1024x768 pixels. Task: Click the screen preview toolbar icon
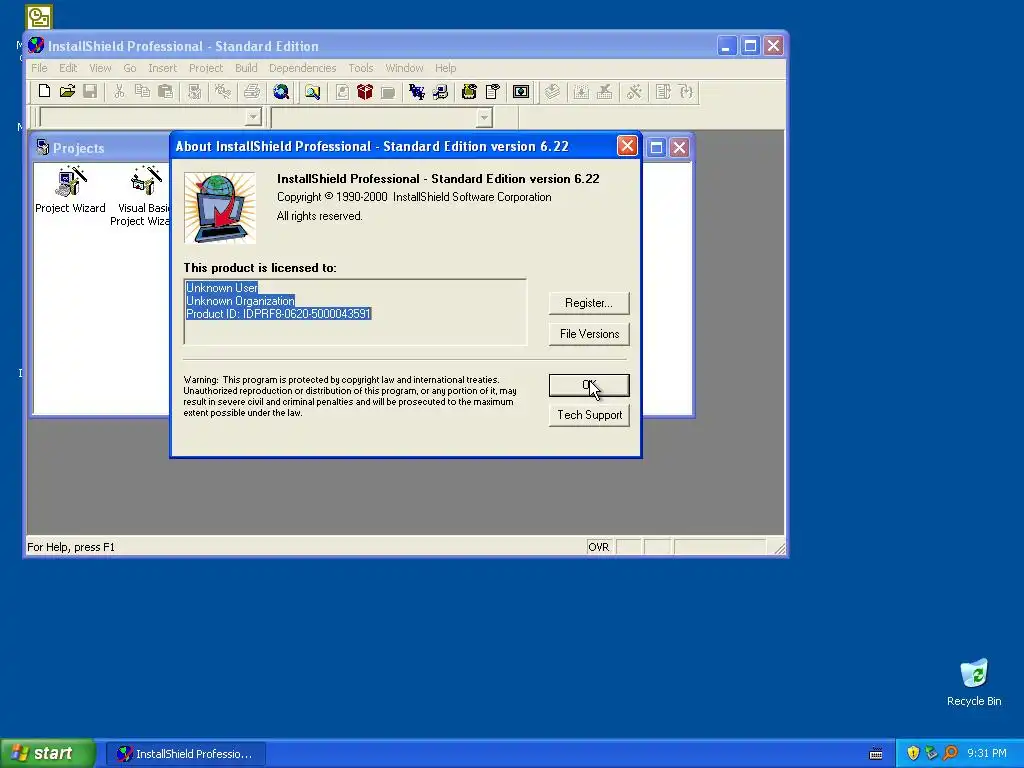pyautogui.click(x=521, y=91)
